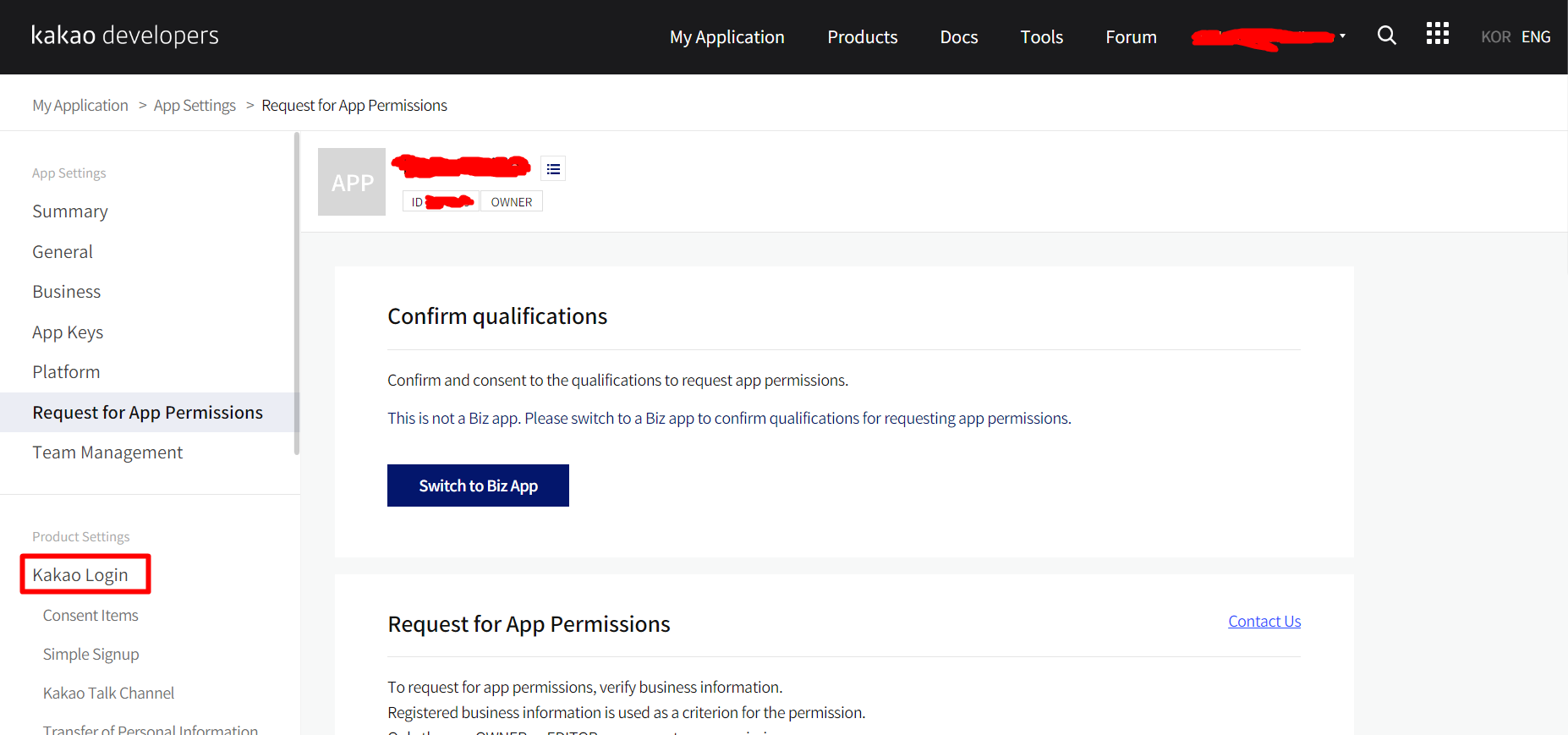Open the My Application top menu
The height and width of the screenshot is (735, 1568).
pos(726,37)
